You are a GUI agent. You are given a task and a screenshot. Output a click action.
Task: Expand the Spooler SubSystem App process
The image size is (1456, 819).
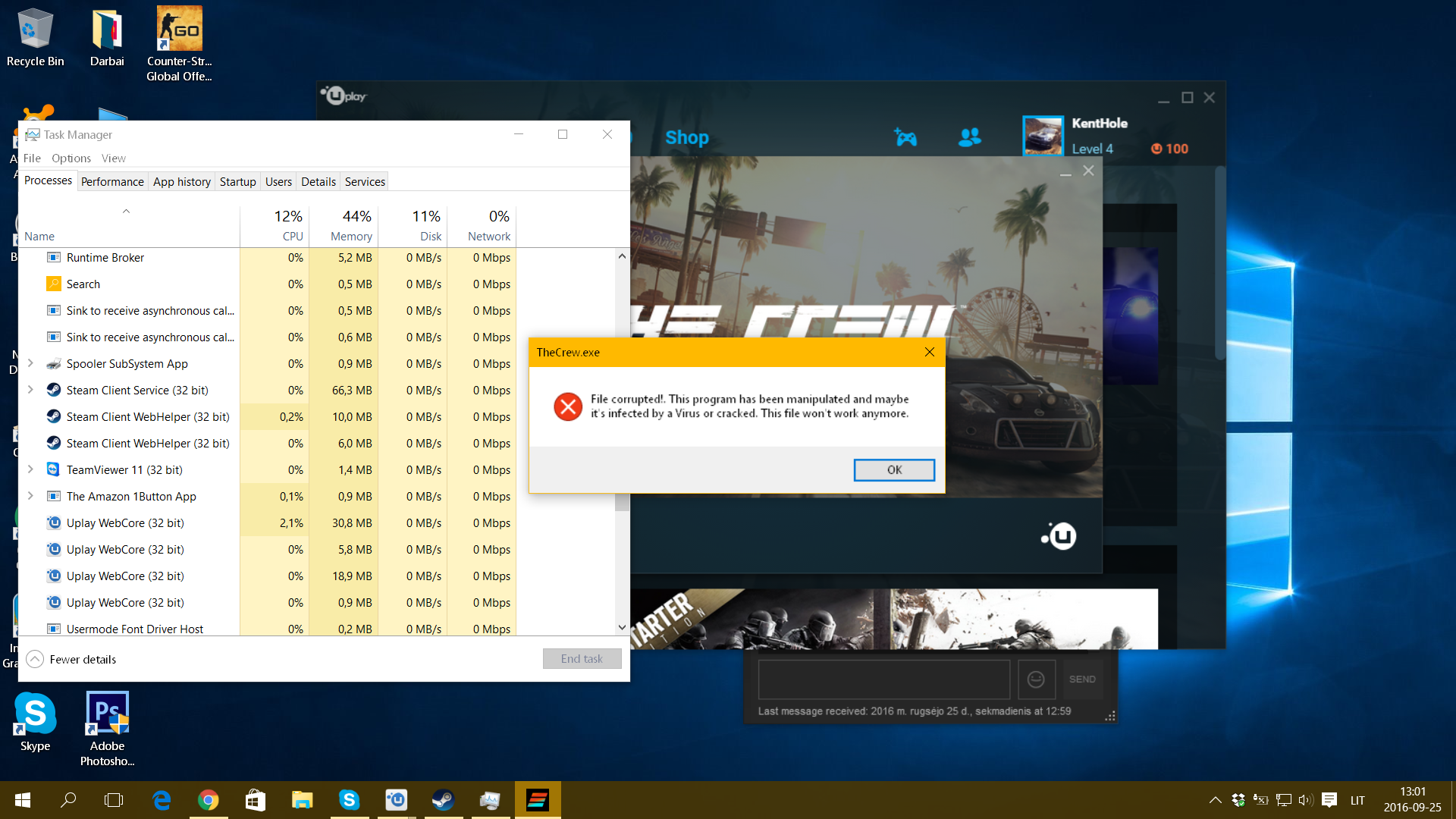tap(30, 363)
